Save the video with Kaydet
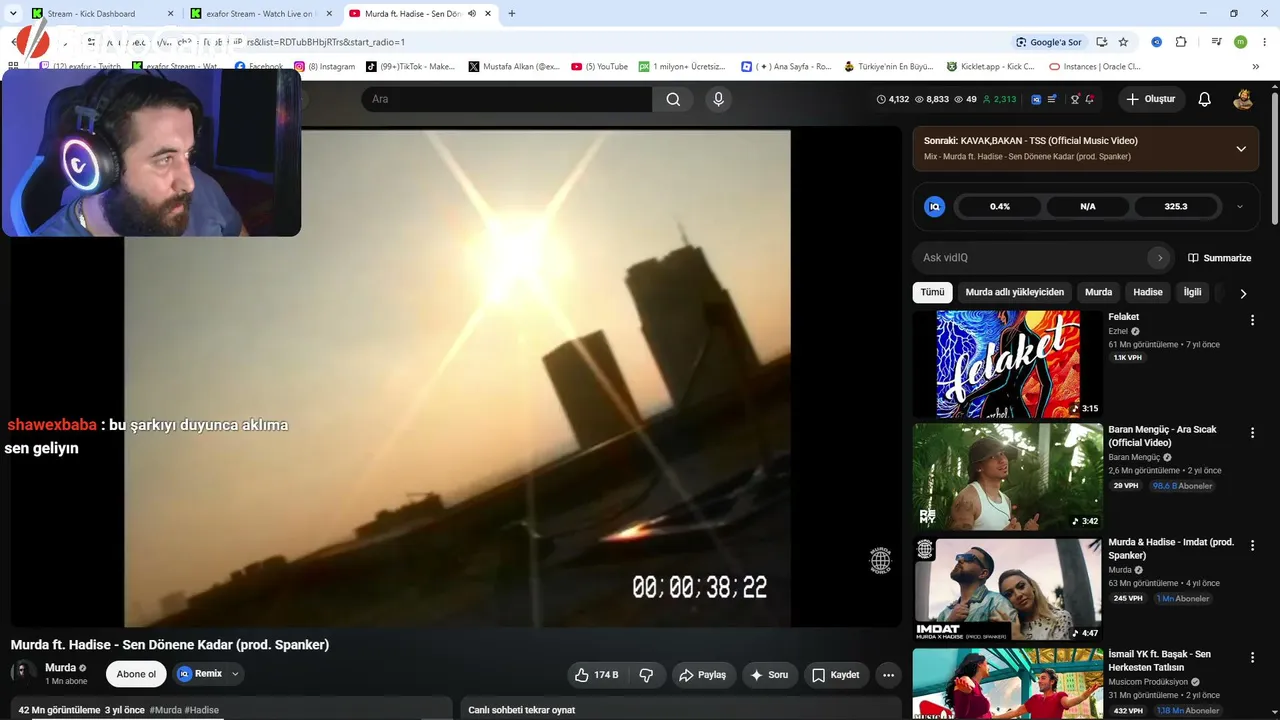Viewport: 1280px width, 720px height. click(x=836, y=675)
